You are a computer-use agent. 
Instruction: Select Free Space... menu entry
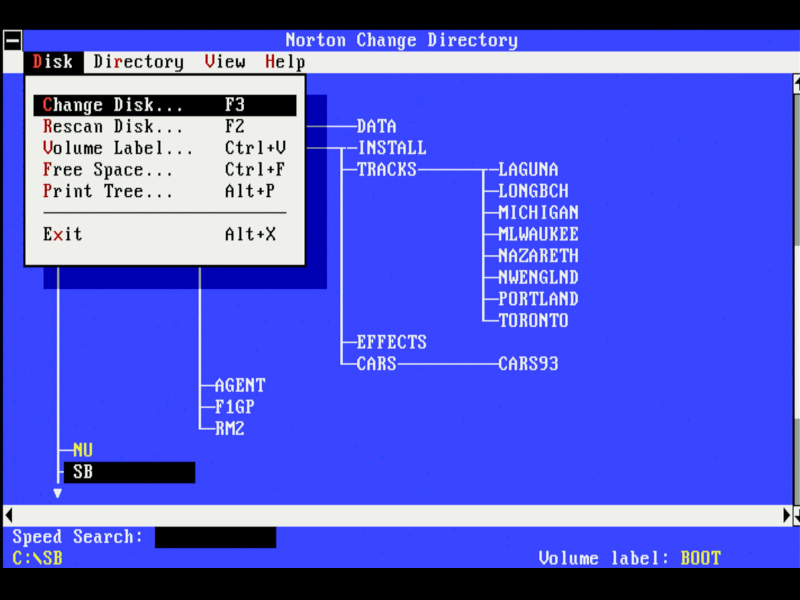(165, 169)
